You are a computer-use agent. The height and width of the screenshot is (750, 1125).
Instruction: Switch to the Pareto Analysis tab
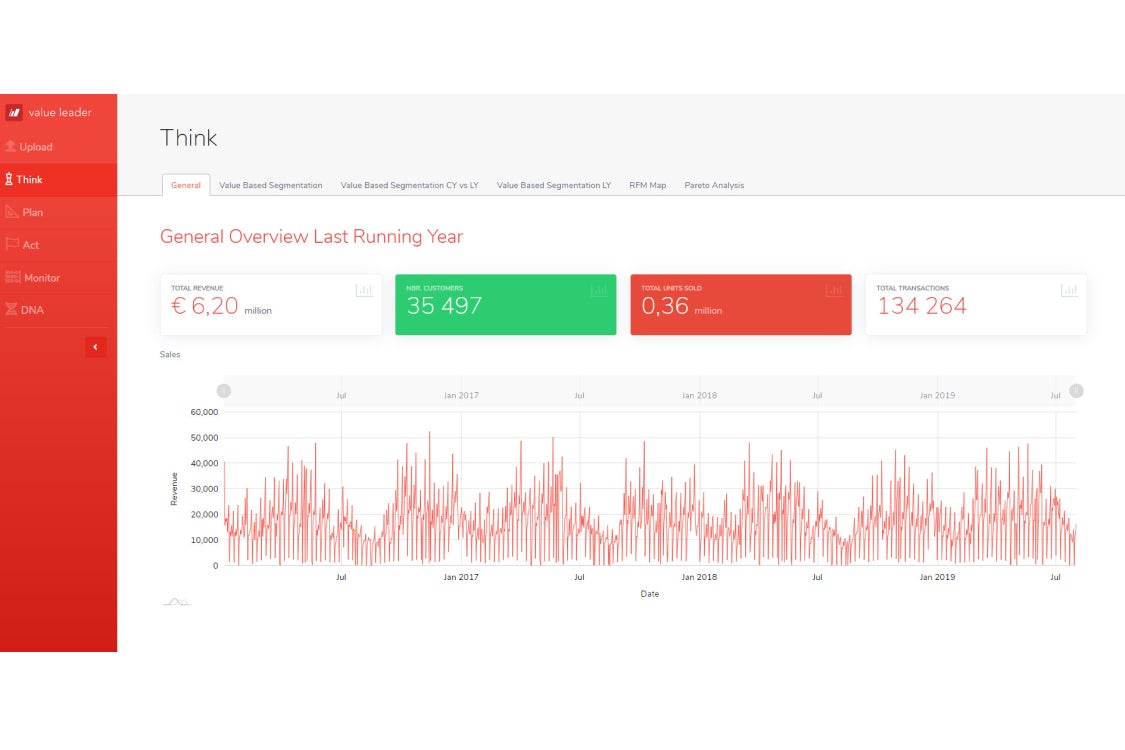click(x=714, y=185)
